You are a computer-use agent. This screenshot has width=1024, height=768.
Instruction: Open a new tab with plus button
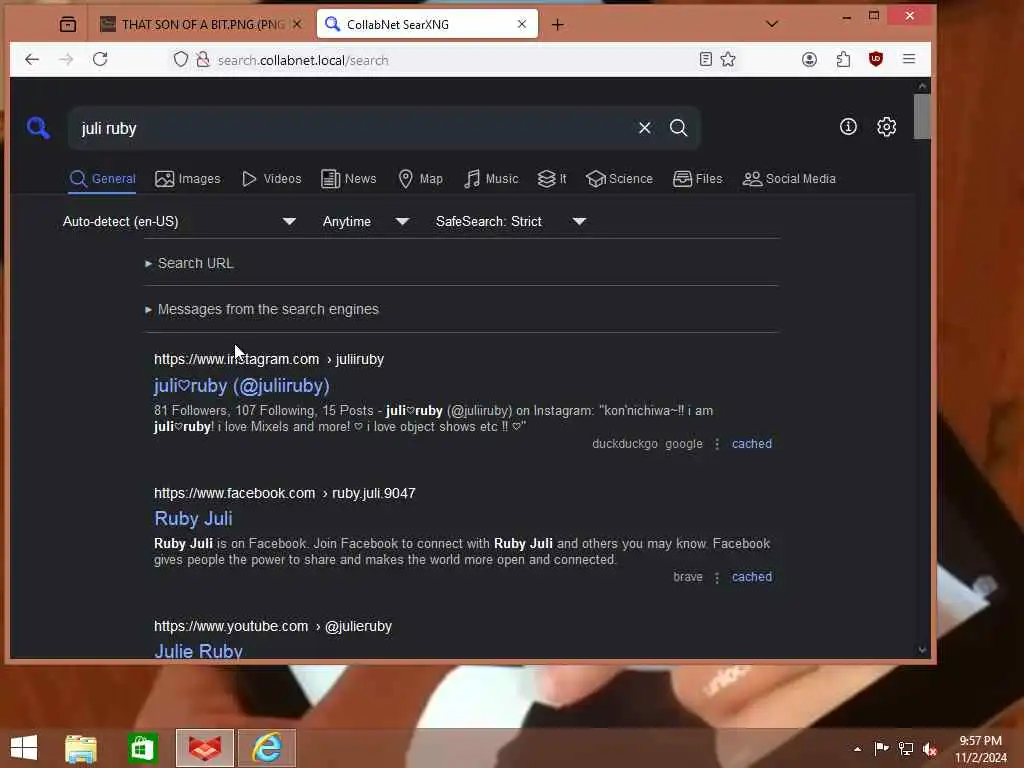click(557, 25)
